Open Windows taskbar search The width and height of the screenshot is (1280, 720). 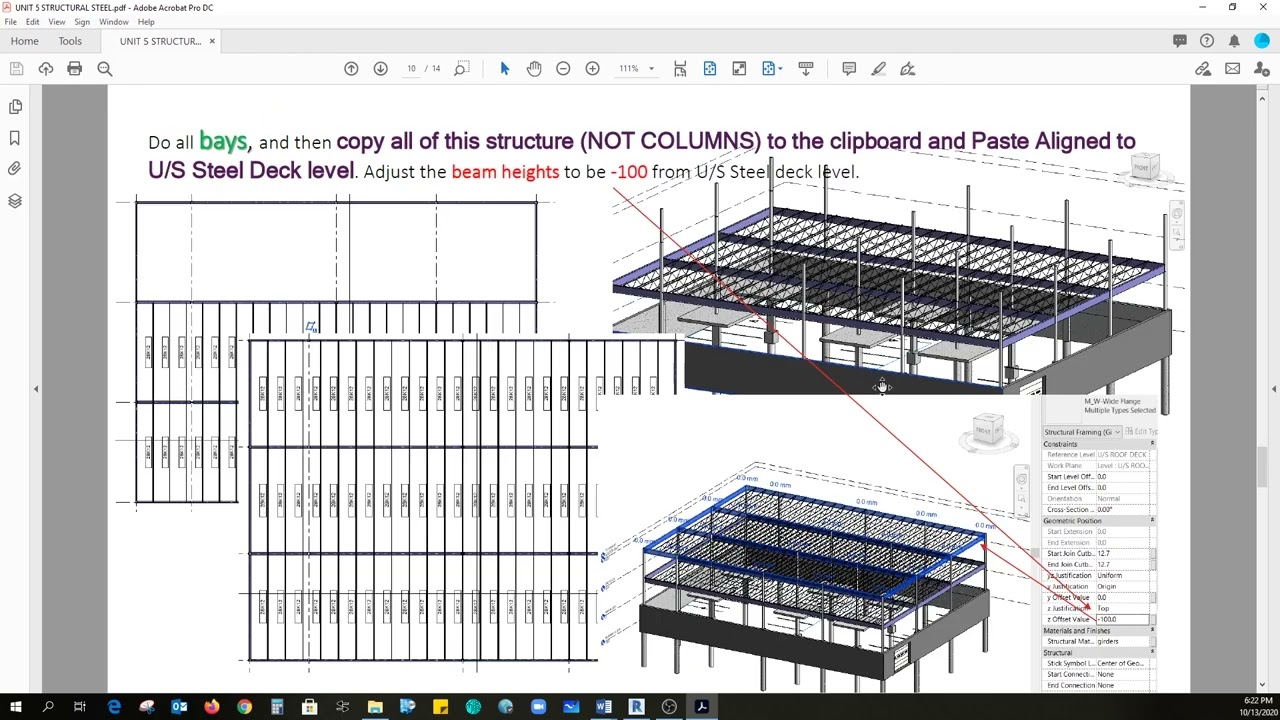[48, 707]
